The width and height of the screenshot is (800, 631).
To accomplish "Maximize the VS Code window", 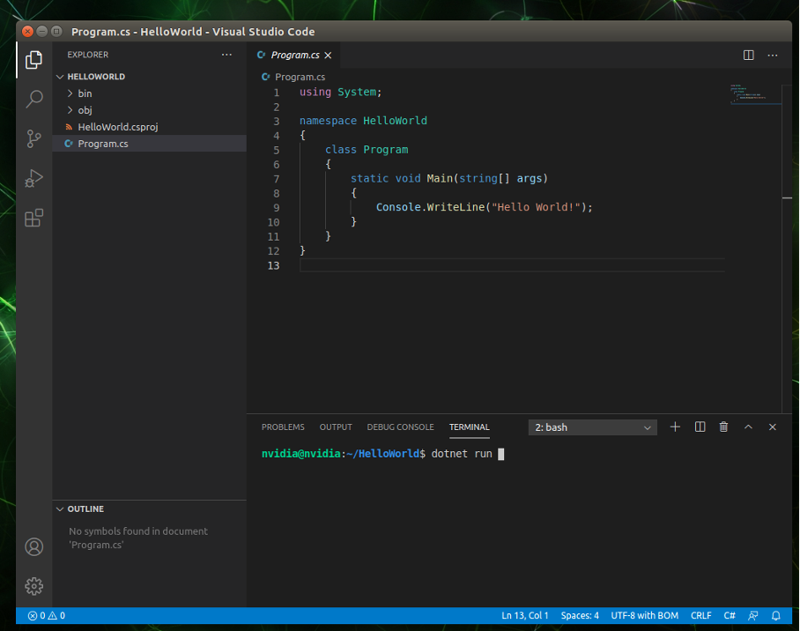I will click(x=57, y=32).
